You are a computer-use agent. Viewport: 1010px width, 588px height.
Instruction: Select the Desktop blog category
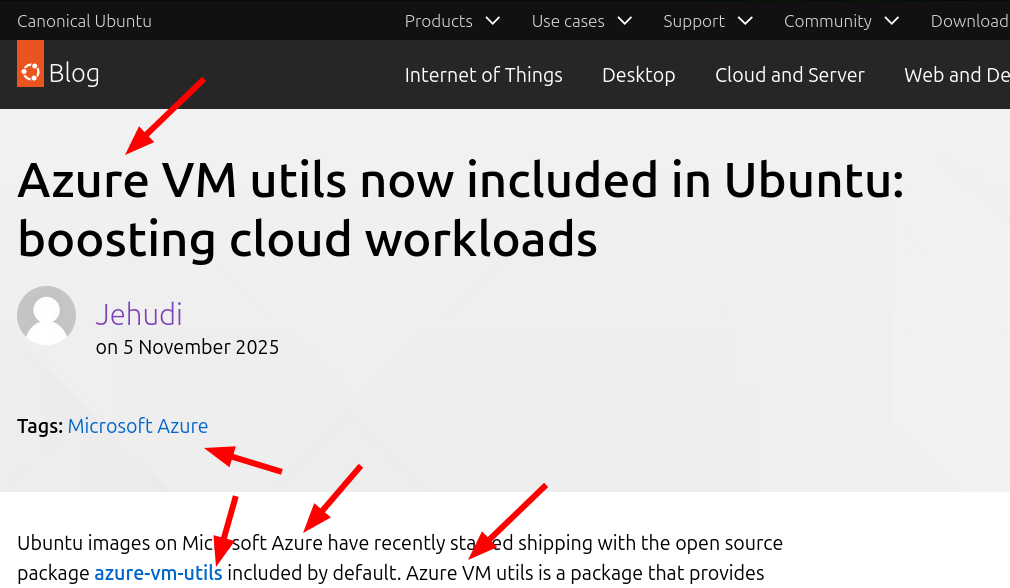[x=638, y=75]
